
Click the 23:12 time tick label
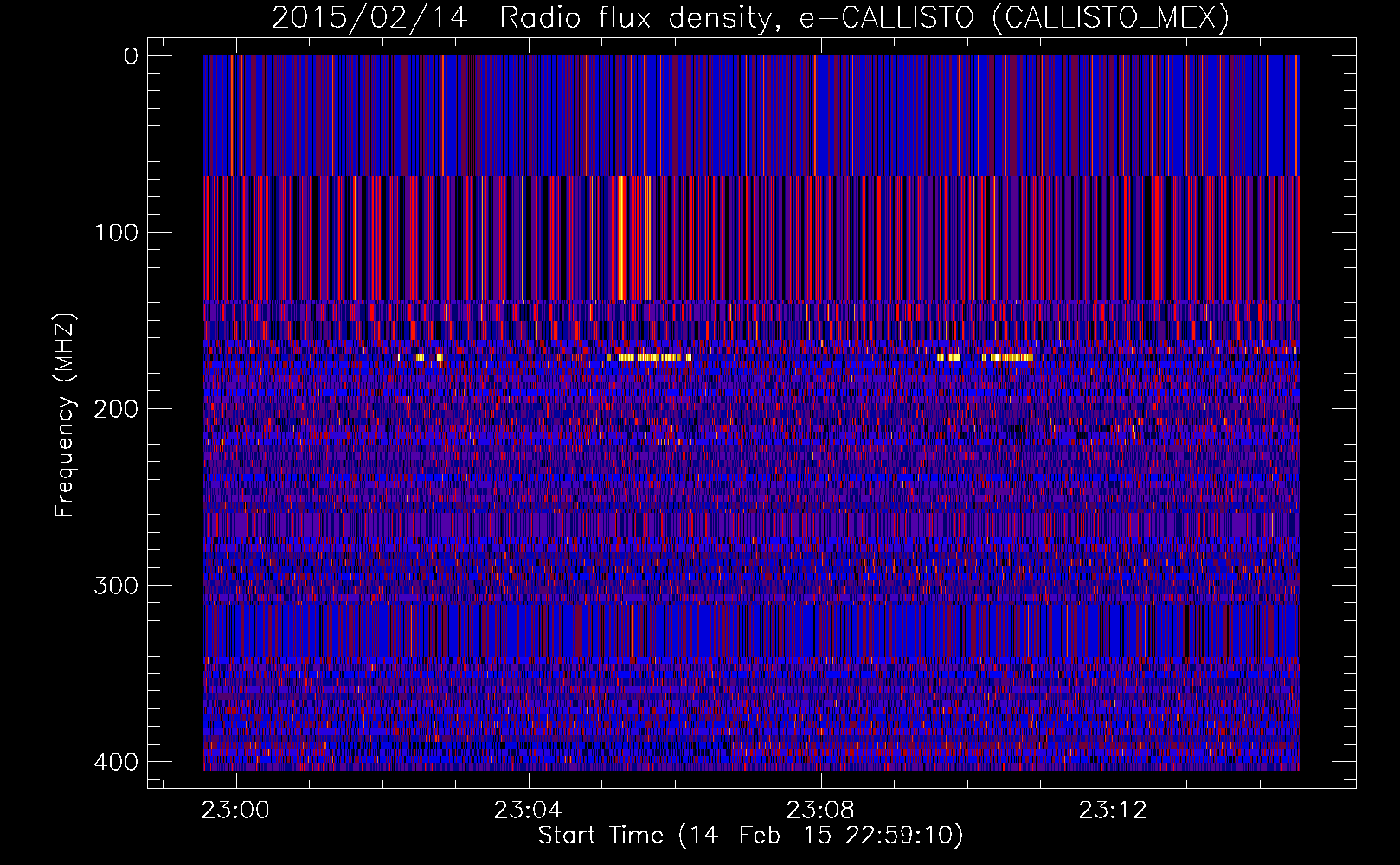1113,810
